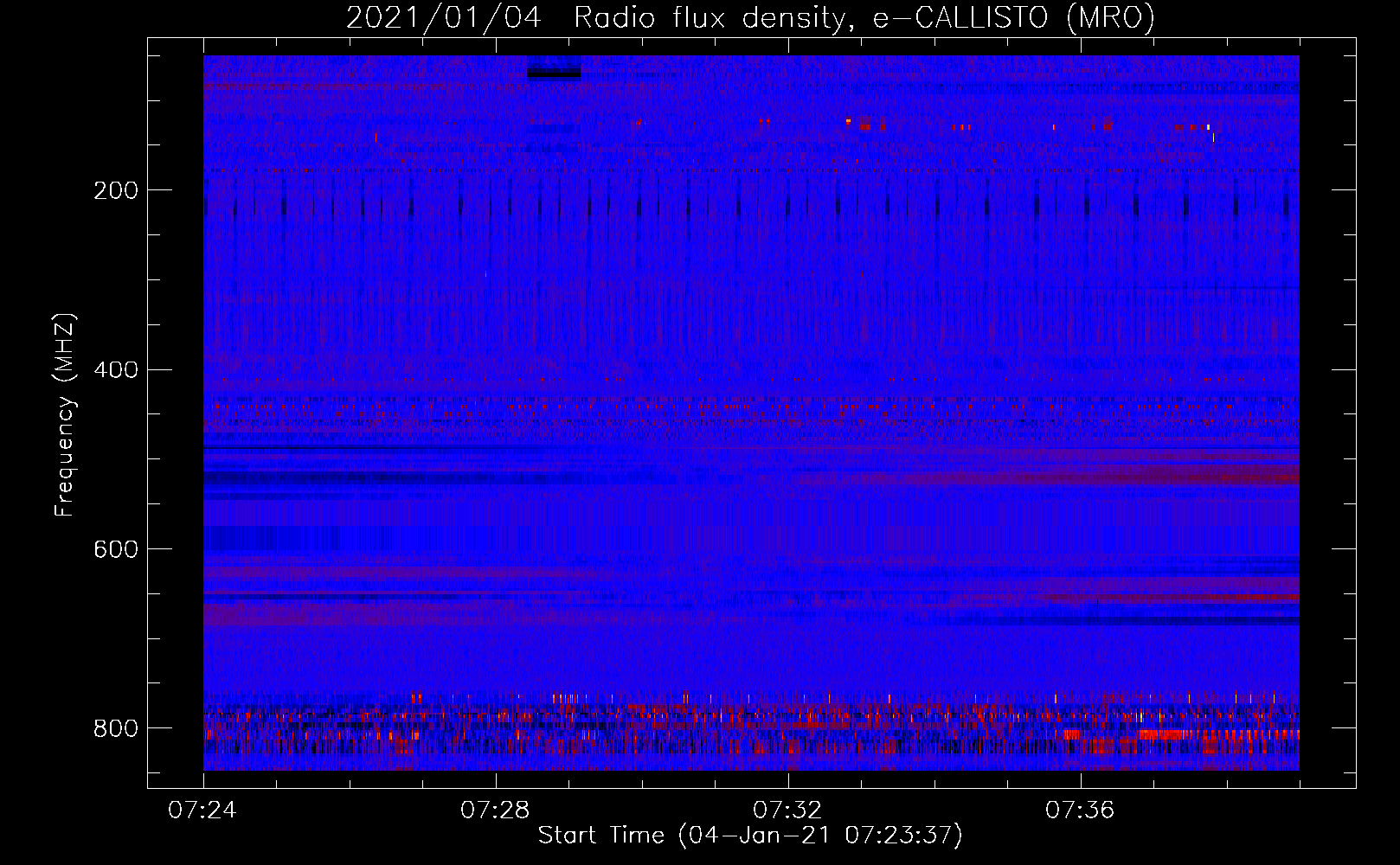The width and height of the screenshot is (1400, 865).
Task: Select the 400 frequency tick label
Action: [x=116, y=370]
